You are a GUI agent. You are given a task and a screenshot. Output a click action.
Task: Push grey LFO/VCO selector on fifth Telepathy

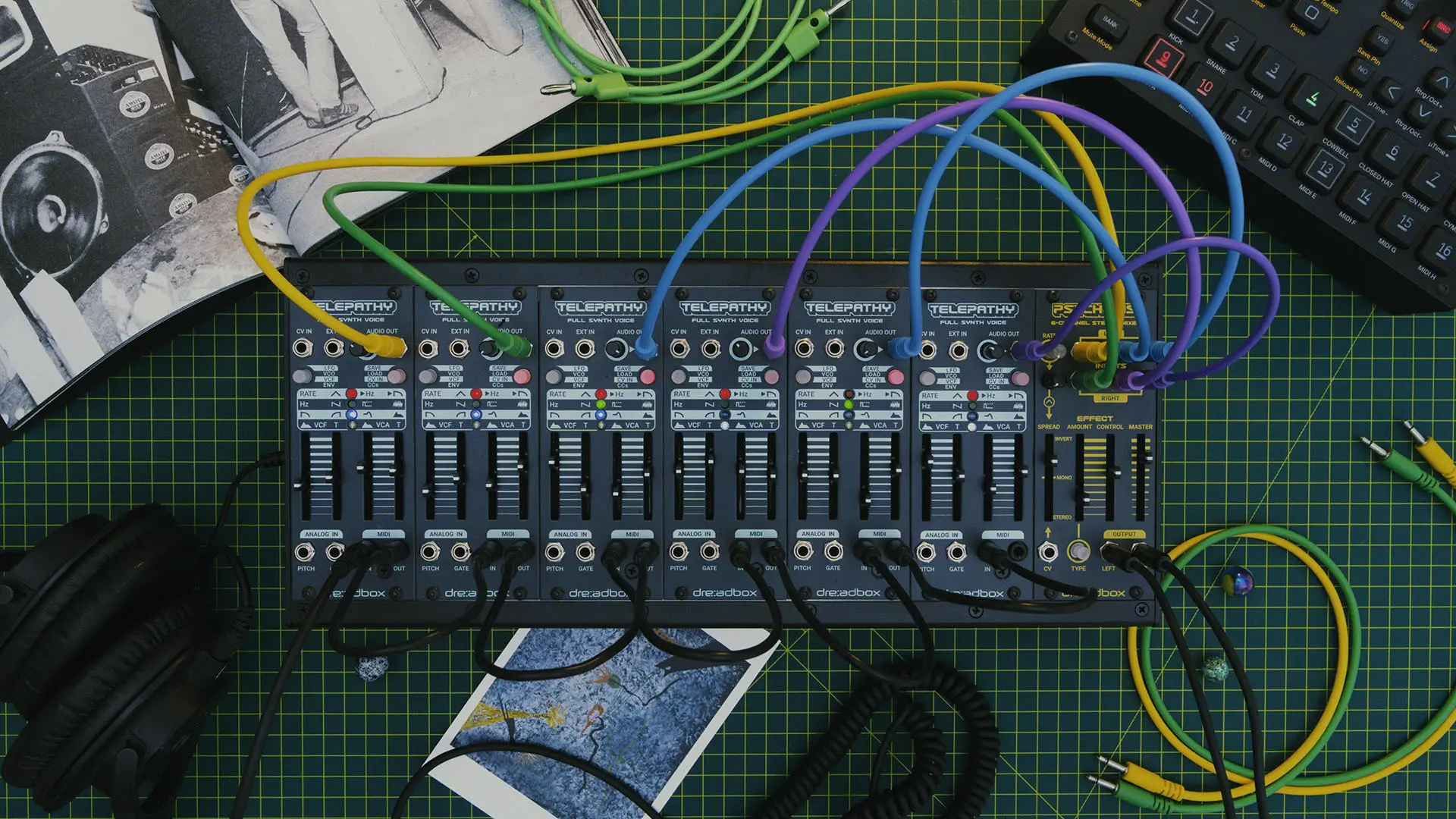(803, 377)
